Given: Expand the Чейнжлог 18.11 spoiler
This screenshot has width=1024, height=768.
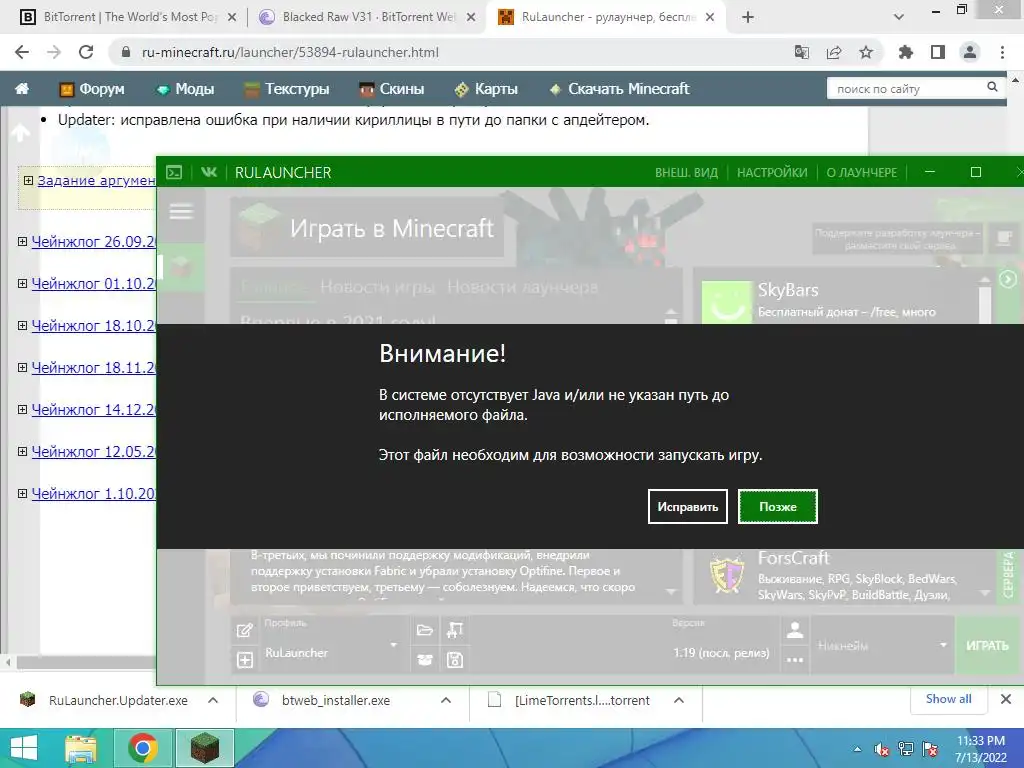Looking at the screenshot, I should pos(22,368).
